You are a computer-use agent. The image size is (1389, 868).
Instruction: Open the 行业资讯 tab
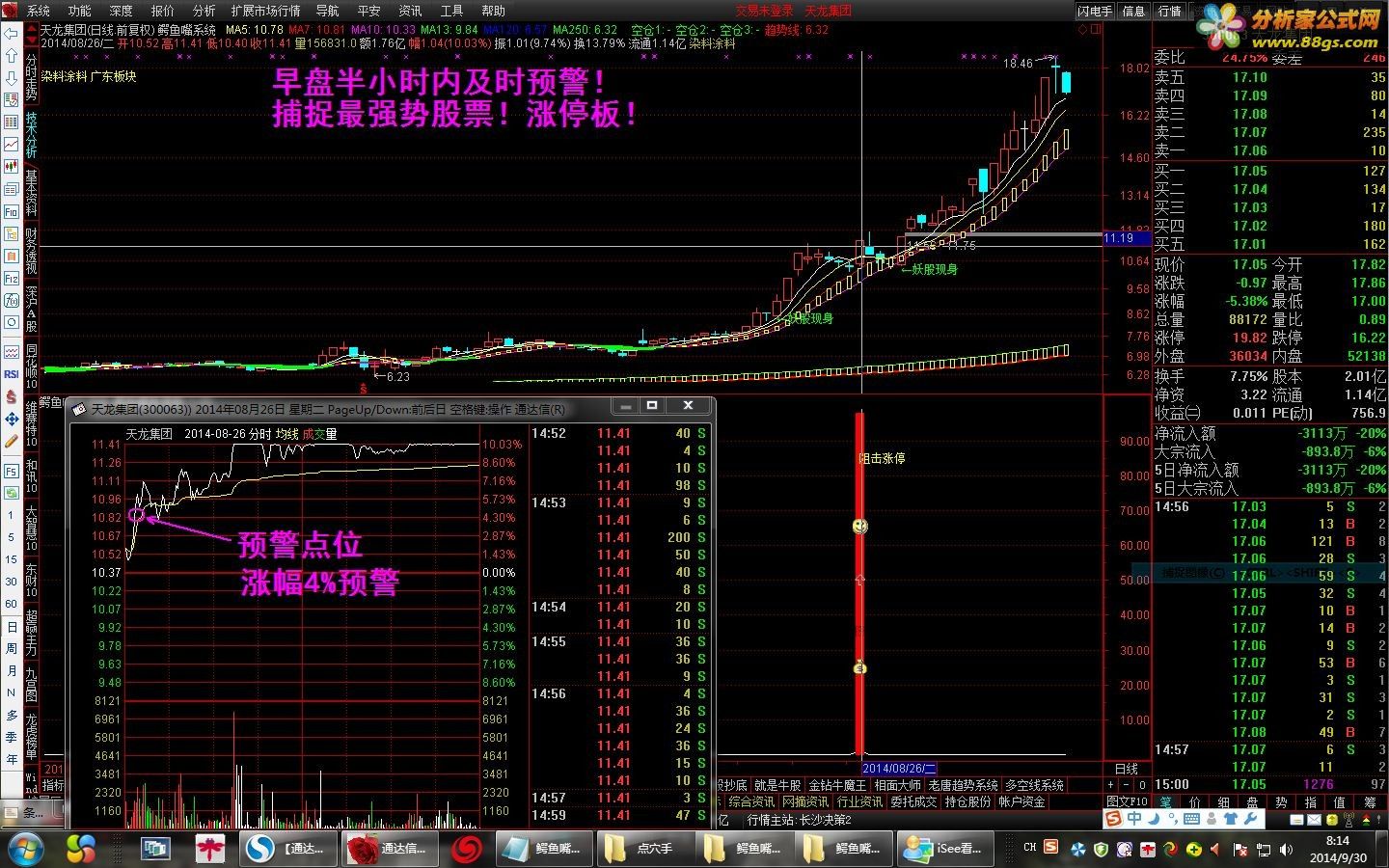point(859,801)
